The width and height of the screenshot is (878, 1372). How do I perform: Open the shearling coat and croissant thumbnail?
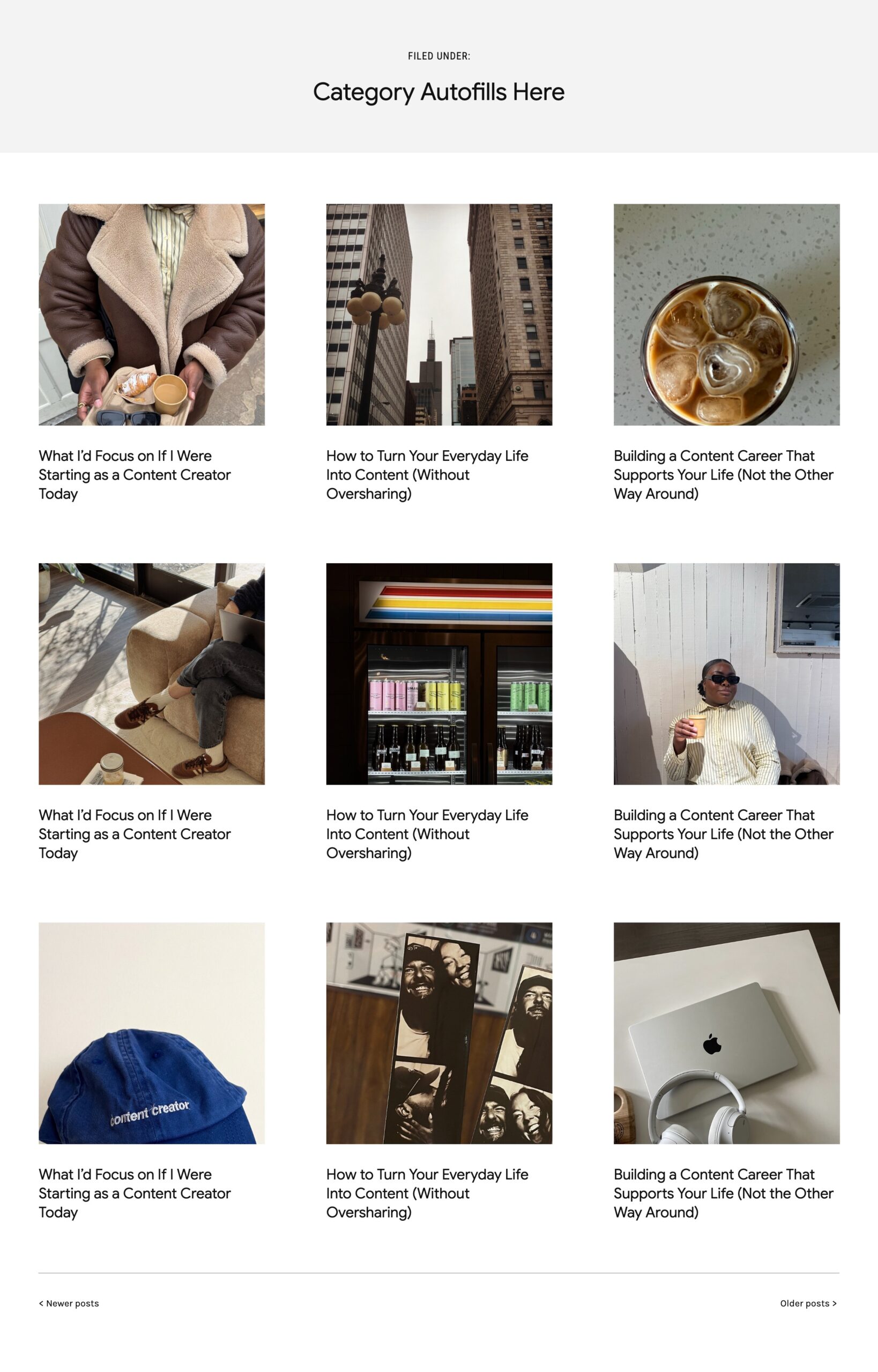pos(152,314)
